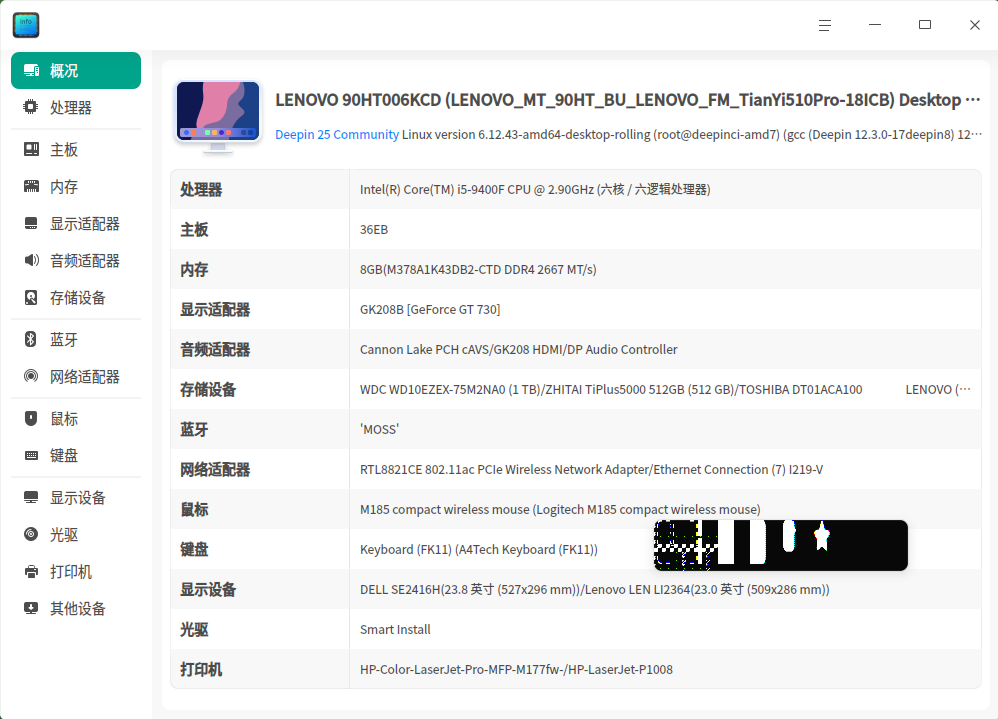Click the 存储设备 row heading in table
The height and width of the screenshot is (719, 998).
click(x=208, y=390)
